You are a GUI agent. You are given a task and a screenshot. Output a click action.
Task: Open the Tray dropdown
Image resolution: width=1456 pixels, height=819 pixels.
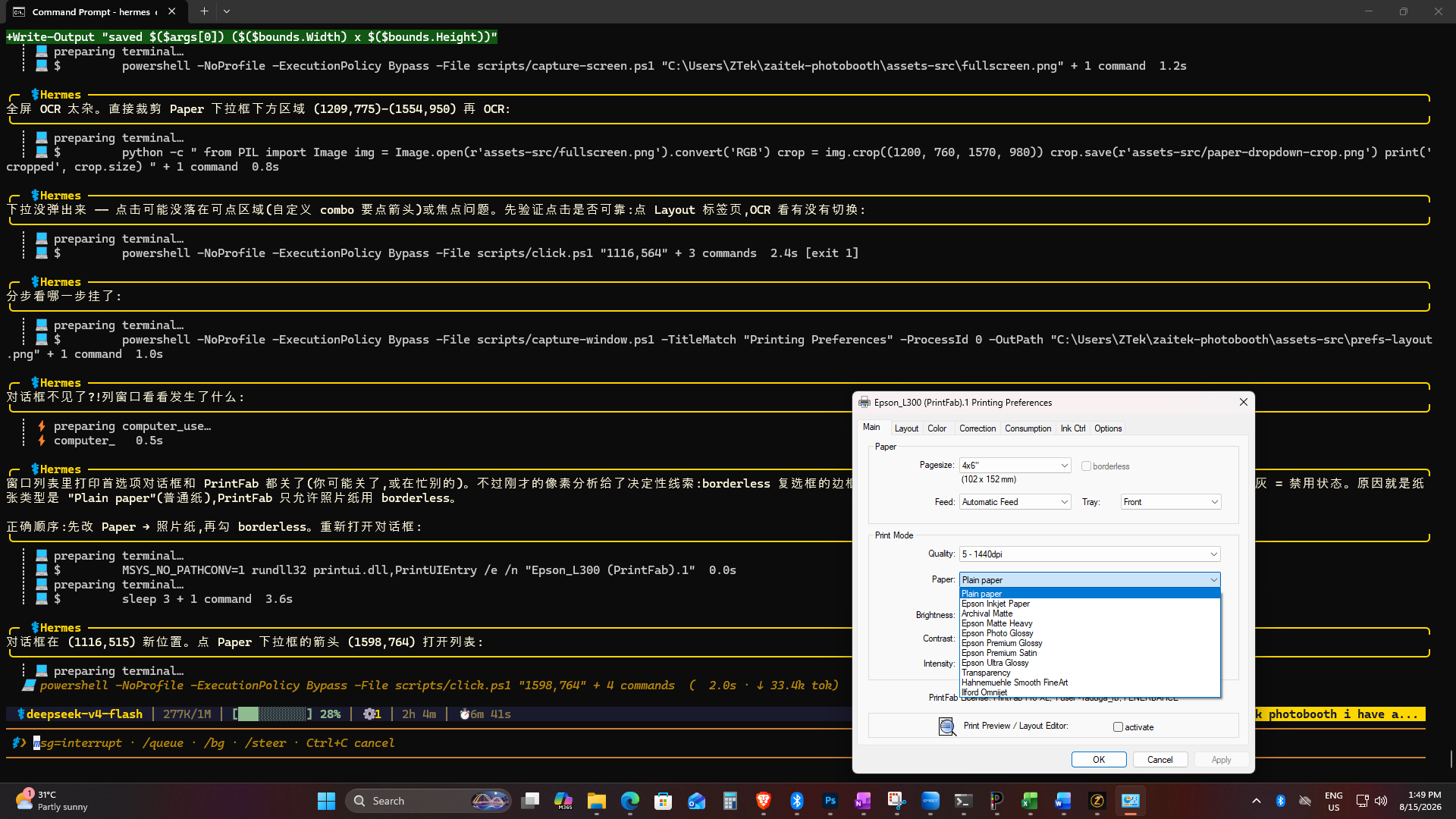pyautogui.click(x=1171, y=502)
